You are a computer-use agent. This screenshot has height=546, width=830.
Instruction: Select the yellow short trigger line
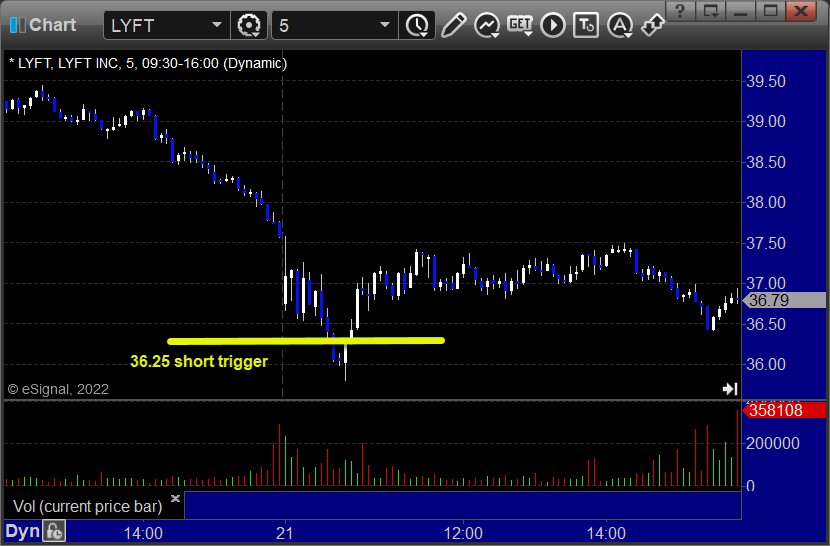[306, 341]
